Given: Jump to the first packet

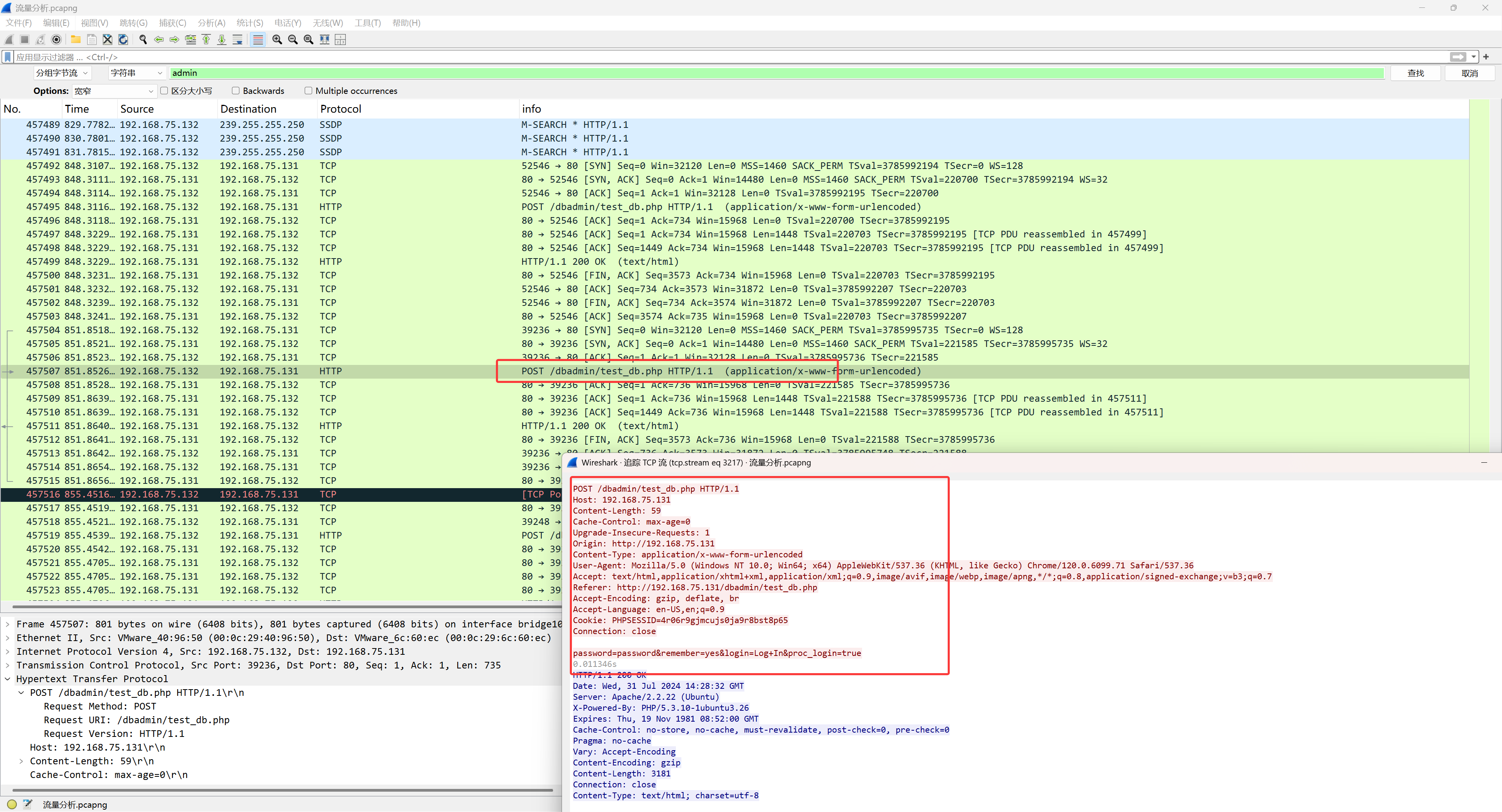Looking at the screenshot, I should click(x=206, y=40).
